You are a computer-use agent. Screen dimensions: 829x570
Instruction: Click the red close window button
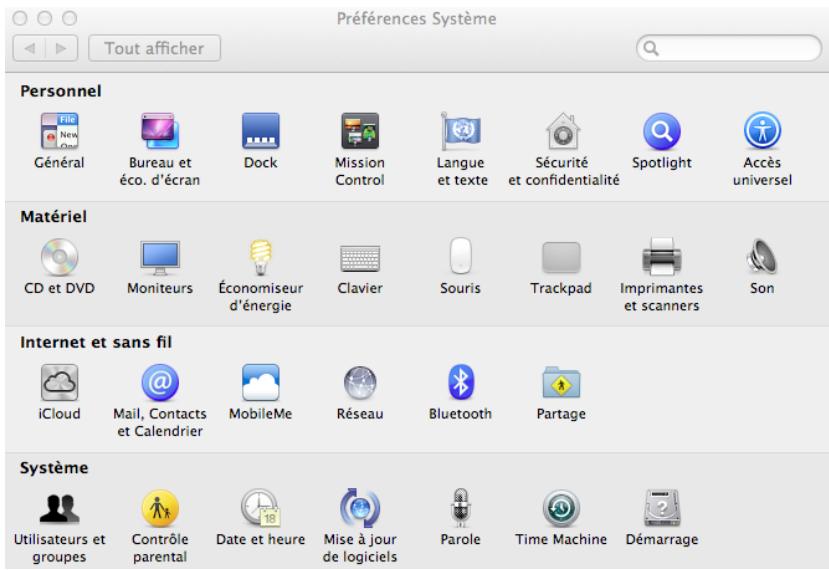pyautogui.click(x=20, y=19)
